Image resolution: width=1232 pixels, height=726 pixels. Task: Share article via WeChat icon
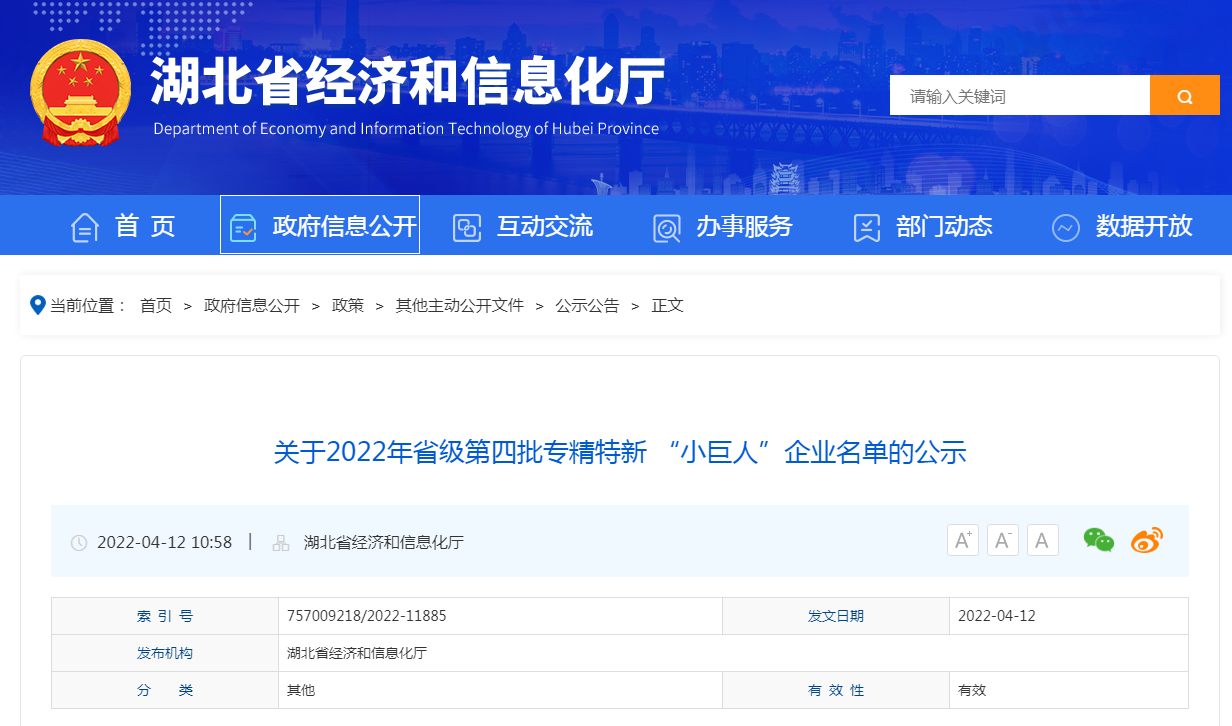(1098, 541)
